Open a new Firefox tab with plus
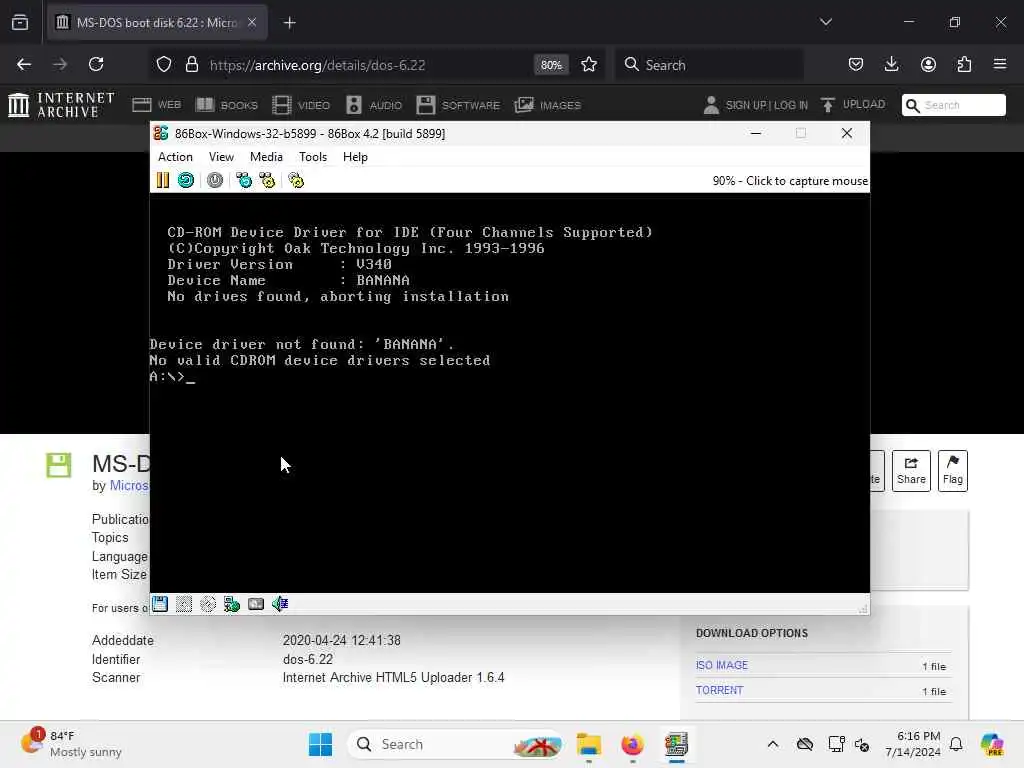Image resolution: width=1024 pixels, height=768 pixels. (x=290, y=23)
